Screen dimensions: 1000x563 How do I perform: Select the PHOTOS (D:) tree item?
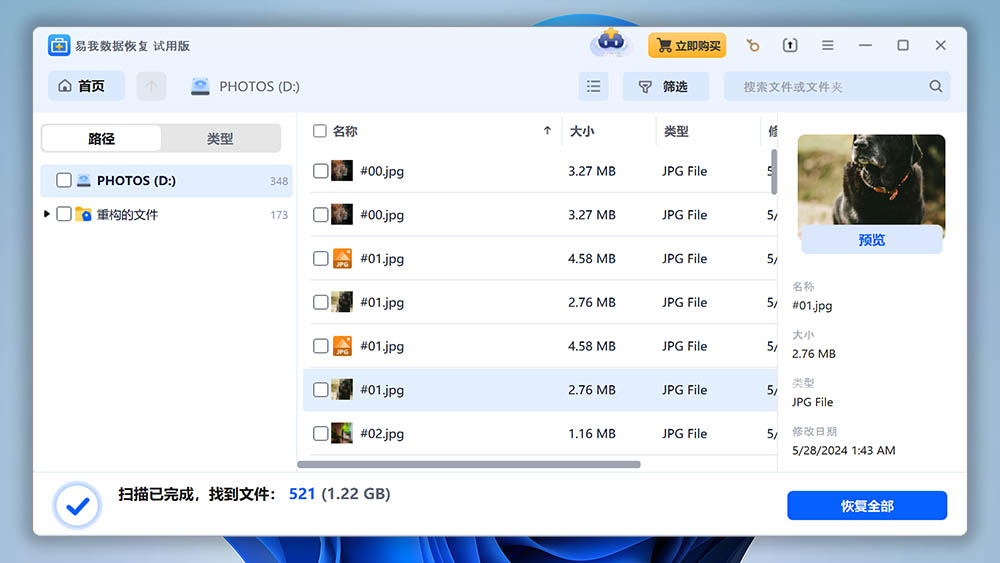click(166, 180)
